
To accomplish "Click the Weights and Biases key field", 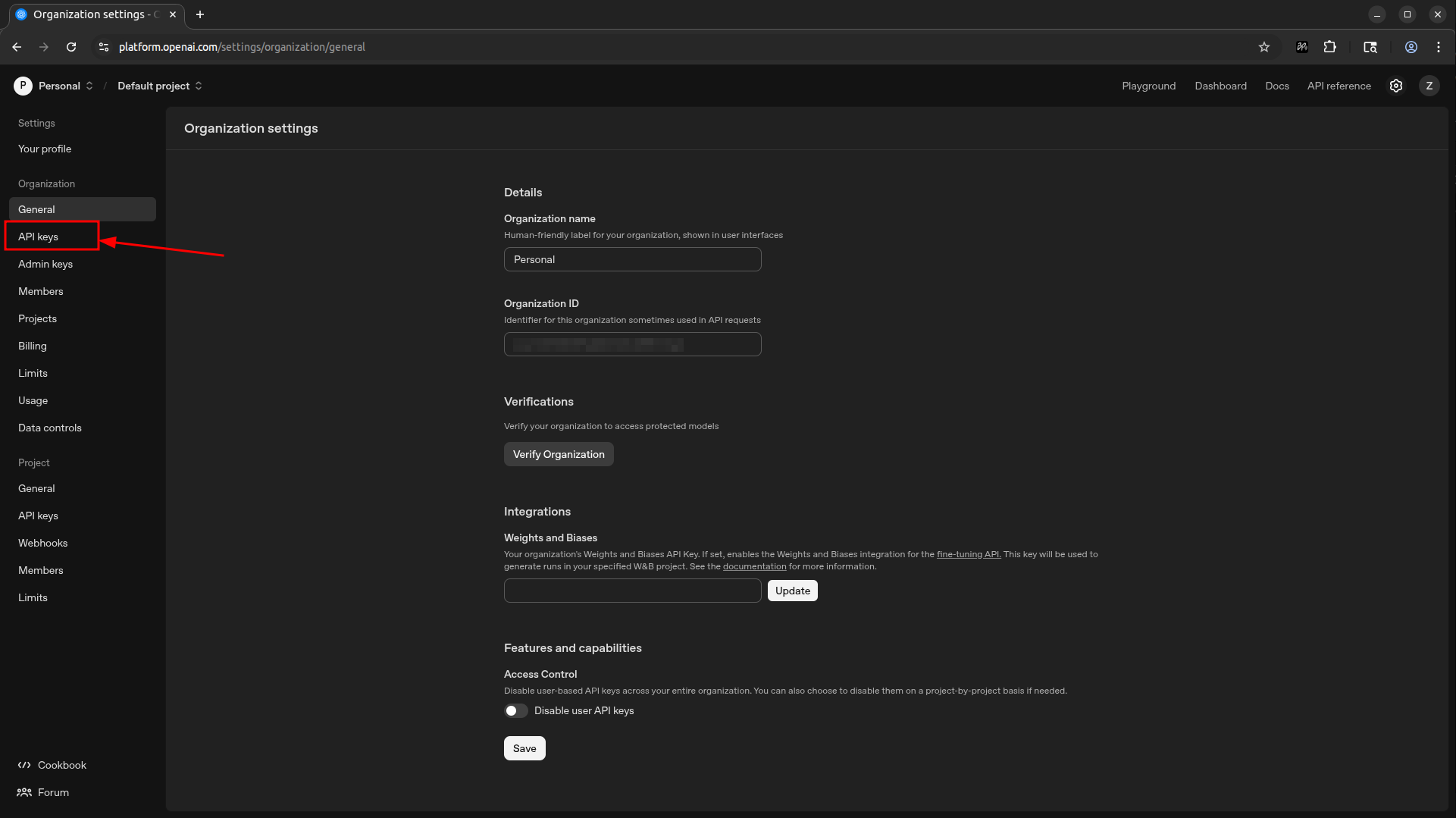I will pyautogui.click(x=633, y=591).
